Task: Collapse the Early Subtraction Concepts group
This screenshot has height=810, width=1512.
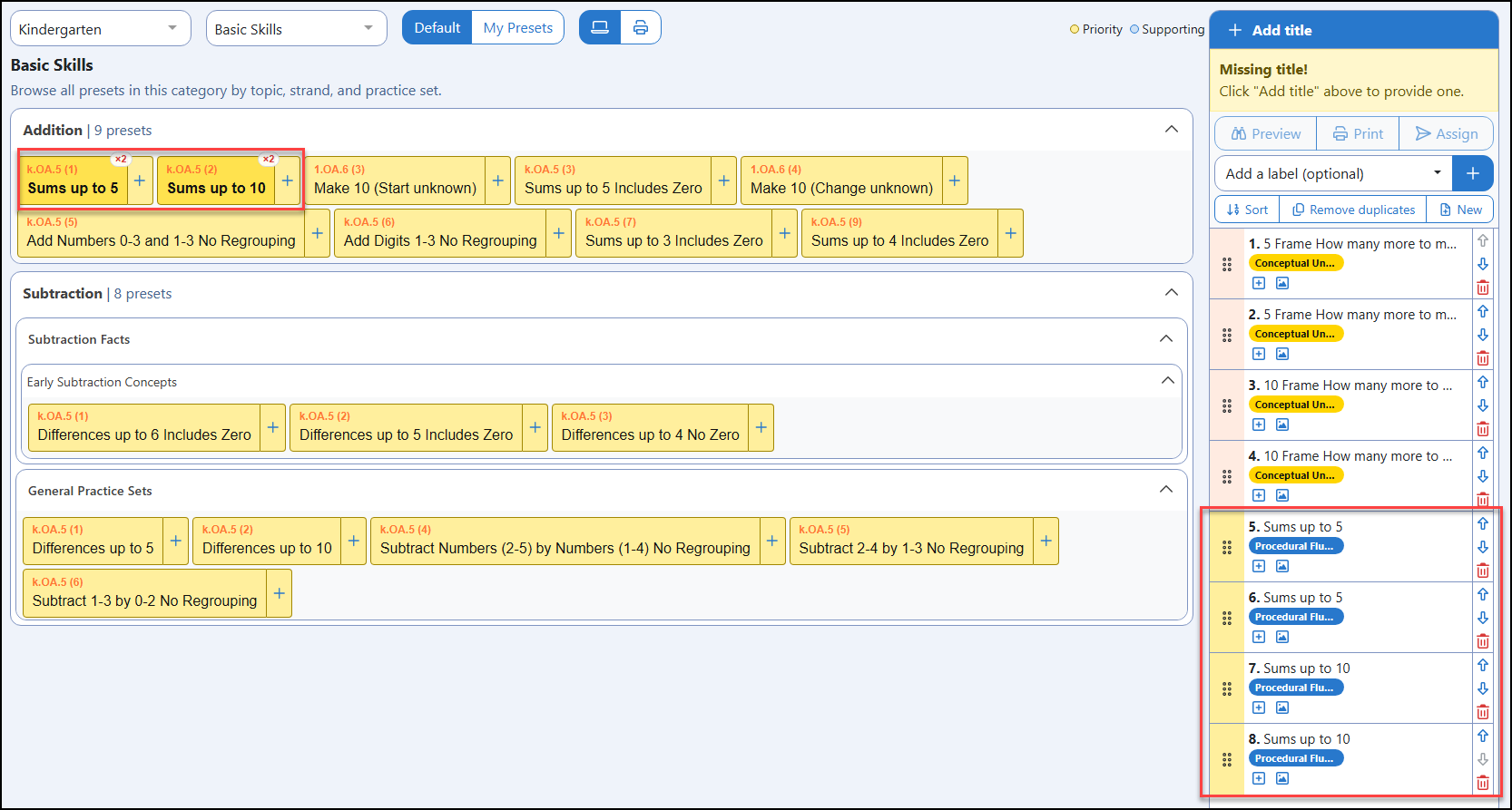Action: click(x=1168, y=381)
